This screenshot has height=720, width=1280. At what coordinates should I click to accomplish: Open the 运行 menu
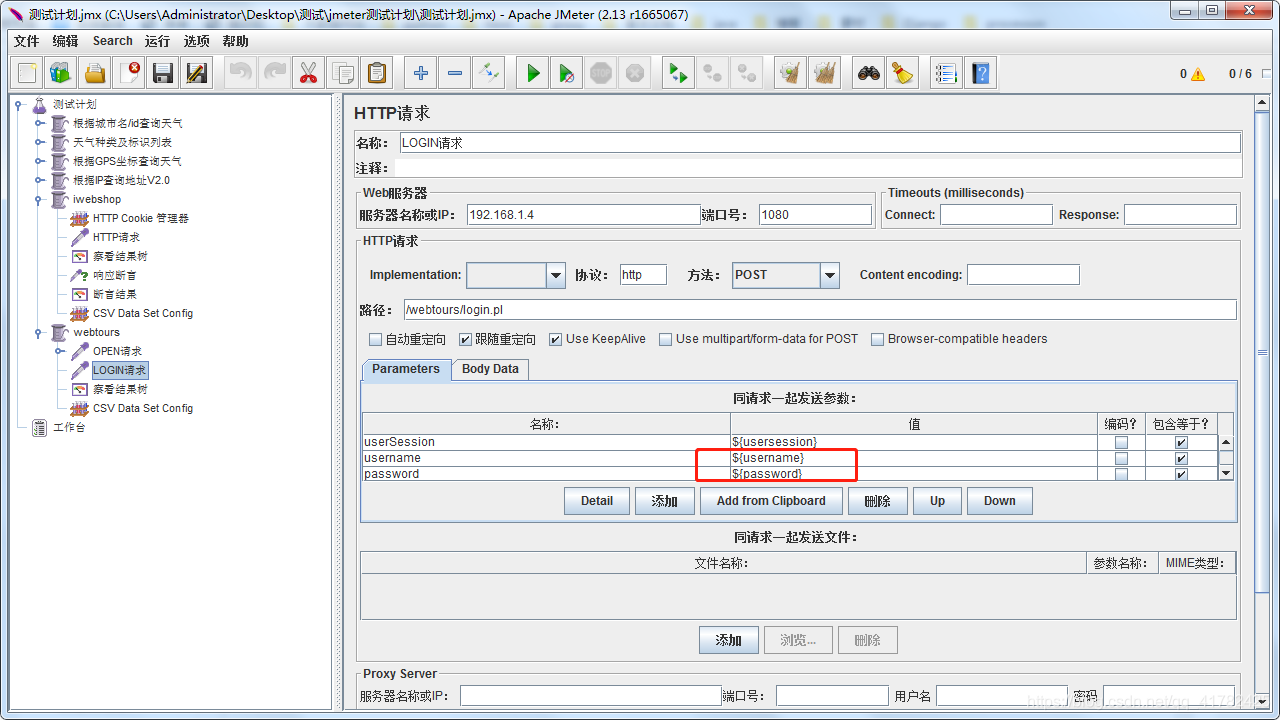click(x=157, y=41)
